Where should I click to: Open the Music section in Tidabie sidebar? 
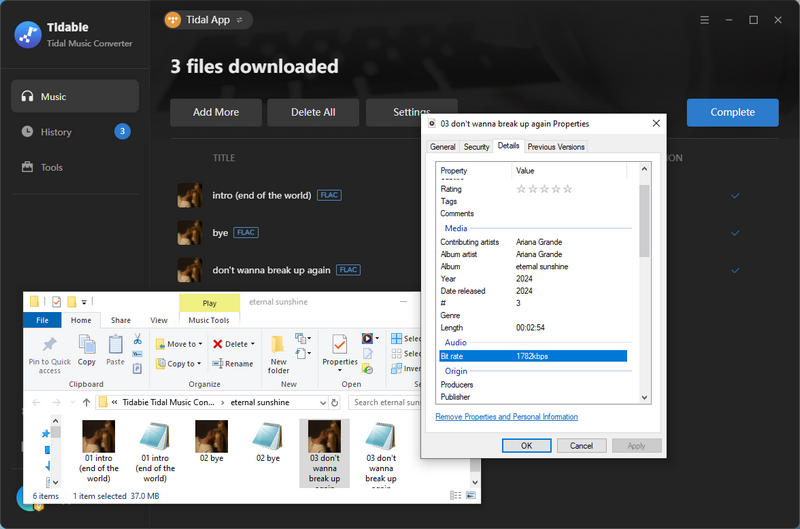pos(75,96)
